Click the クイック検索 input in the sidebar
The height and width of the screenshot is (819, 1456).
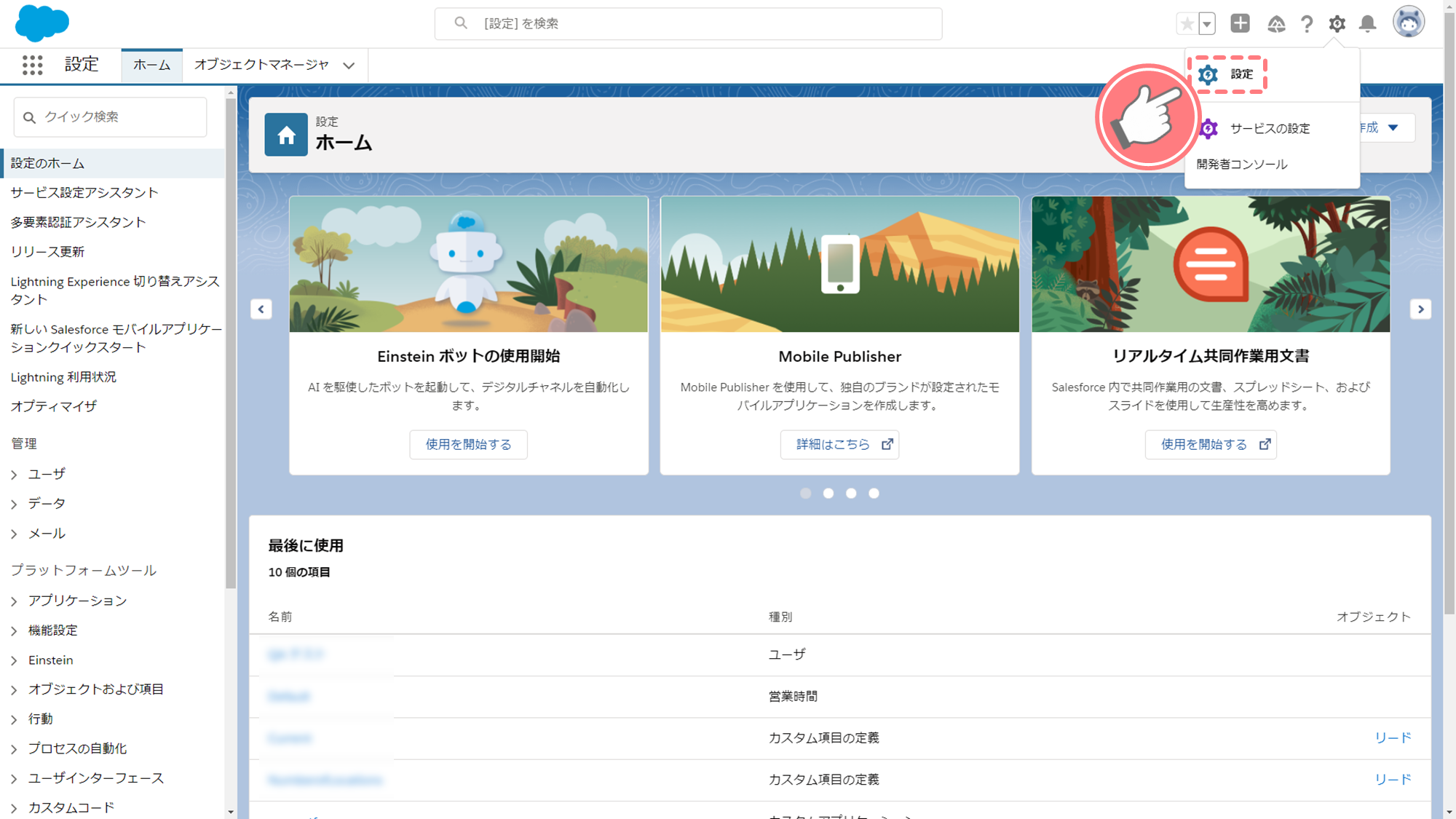click(x=110, y=117)
